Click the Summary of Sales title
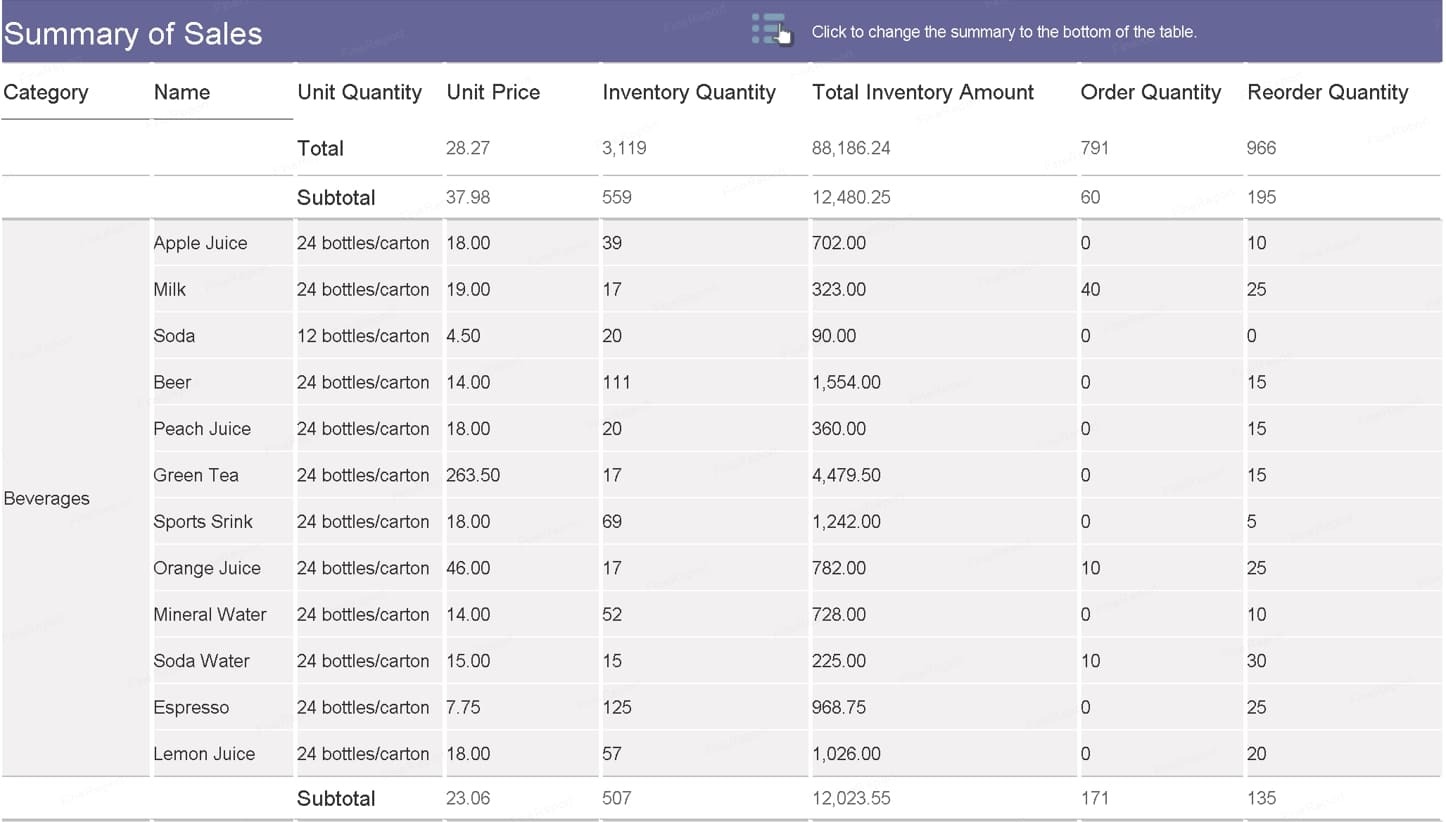The height and width of the screenshot is (822, 1446). (133, 34)
